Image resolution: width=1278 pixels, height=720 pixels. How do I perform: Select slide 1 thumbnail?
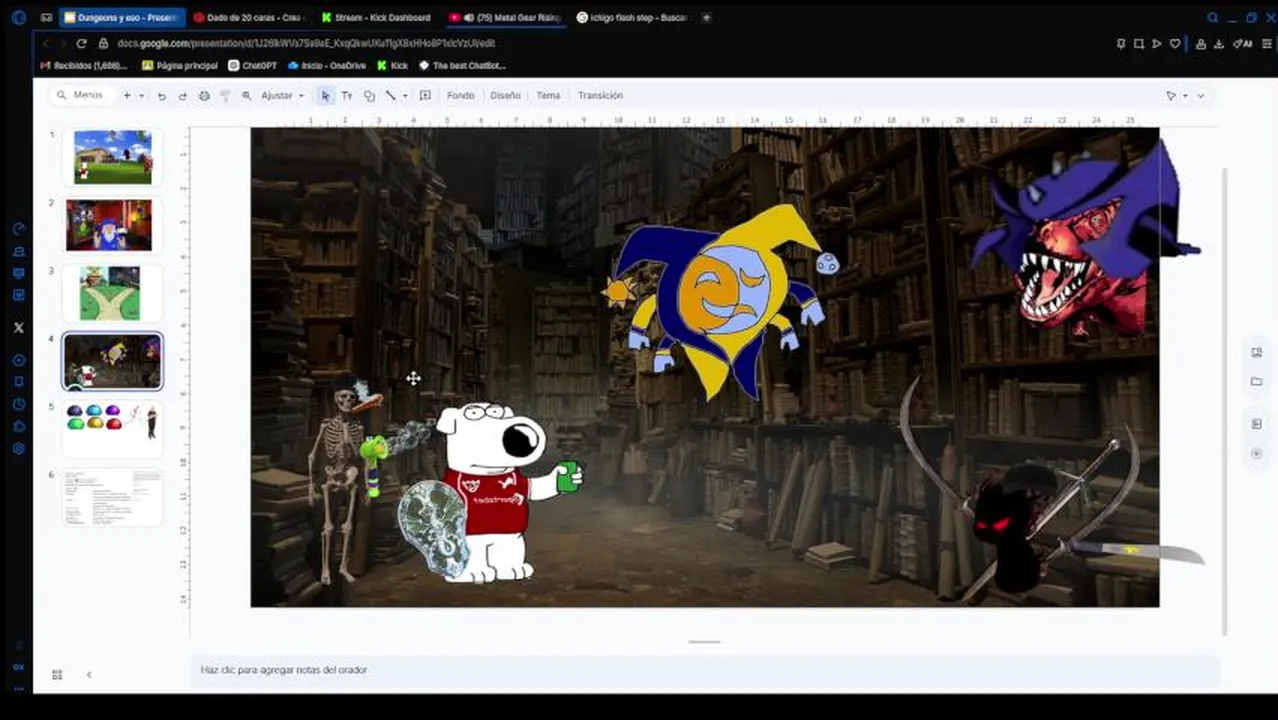pyautogui.click(x=112, y=156)
